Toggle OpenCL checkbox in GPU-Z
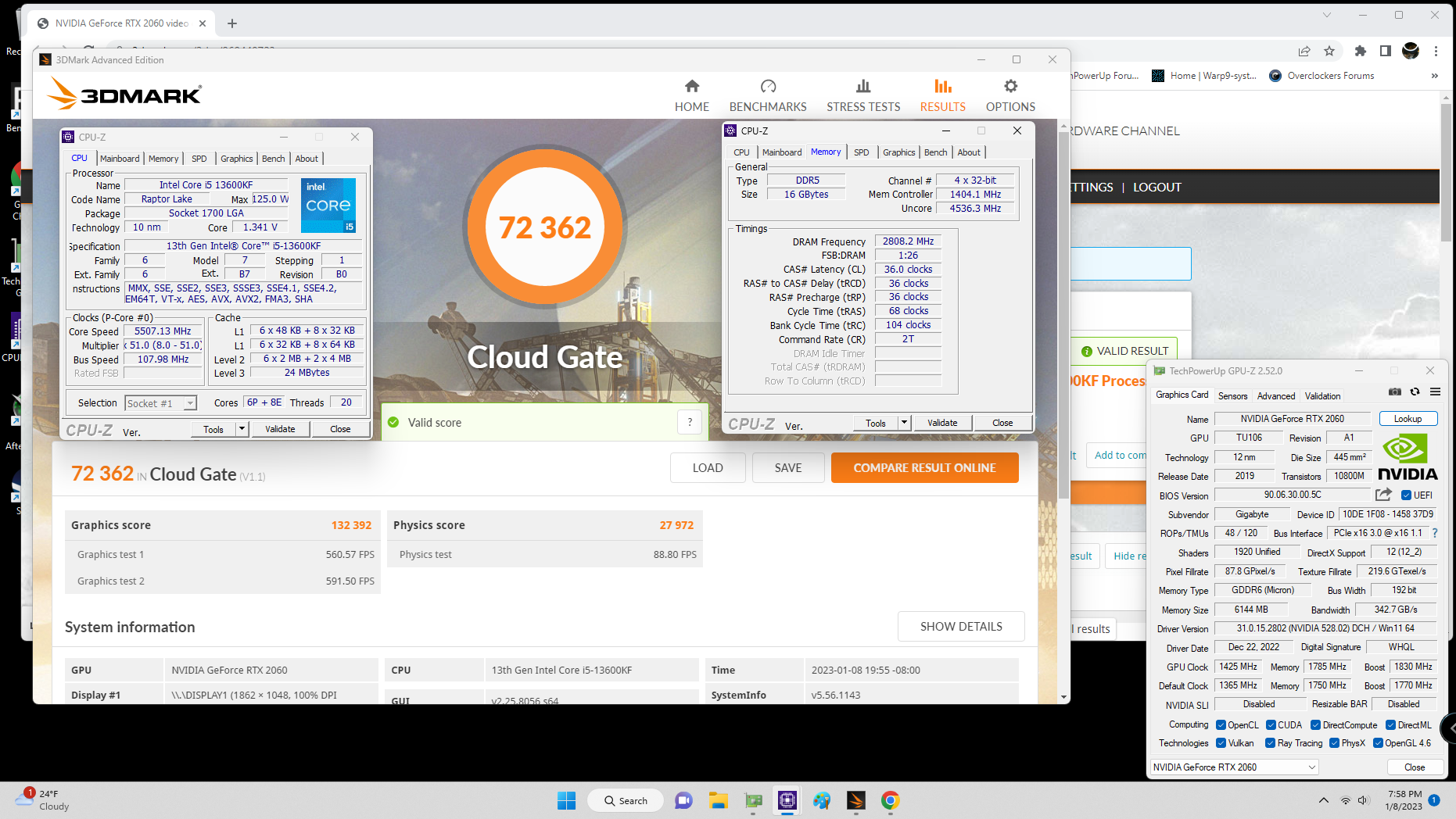The width and height of the screenshot is (1456, 819). 1221,724
